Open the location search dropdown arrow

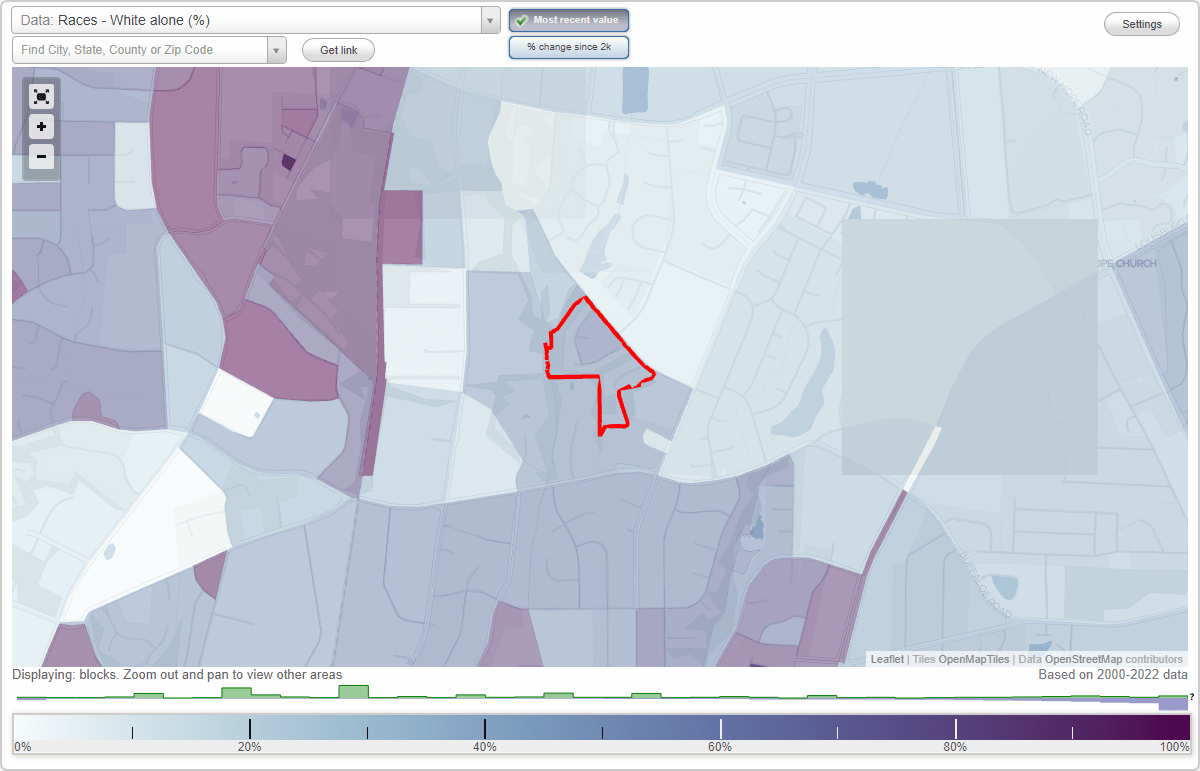(x=276, y=50)
